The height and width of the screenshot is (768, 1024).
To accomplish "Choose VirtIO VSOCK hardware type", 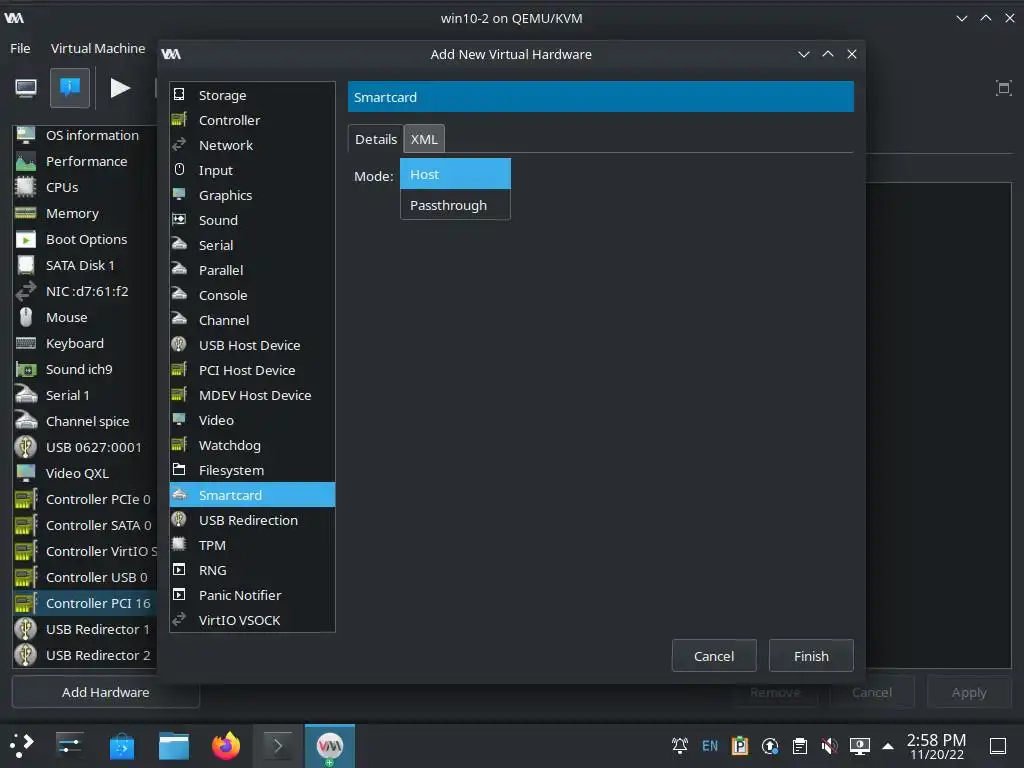I will [x=252, y=620].
